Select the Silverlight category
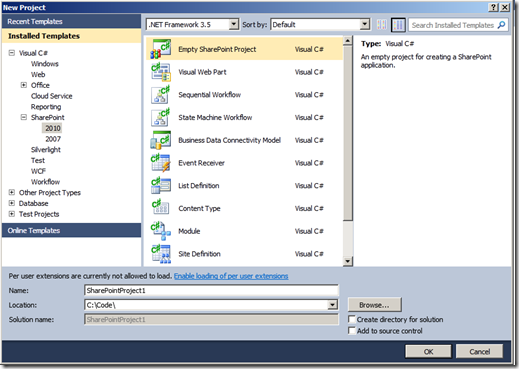The image size is (519, 369). (46, 150)
